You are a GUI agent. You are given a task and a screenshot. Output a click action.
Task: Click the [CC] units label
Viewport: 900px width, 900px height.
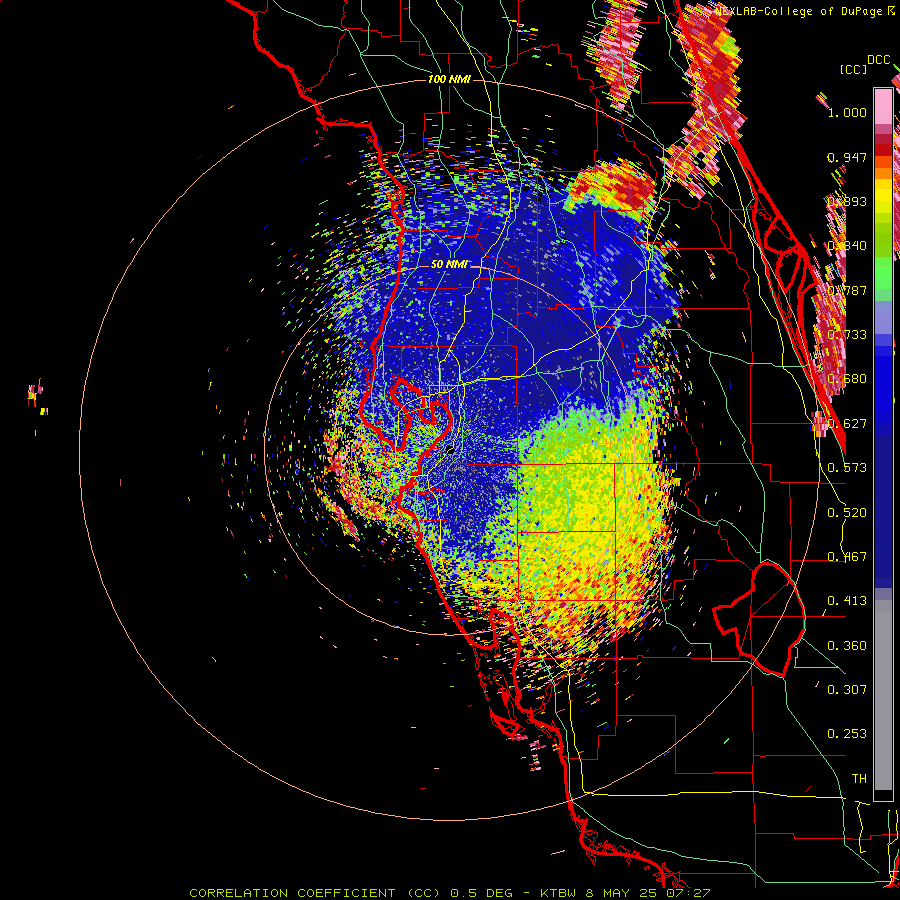coord(853,69)
